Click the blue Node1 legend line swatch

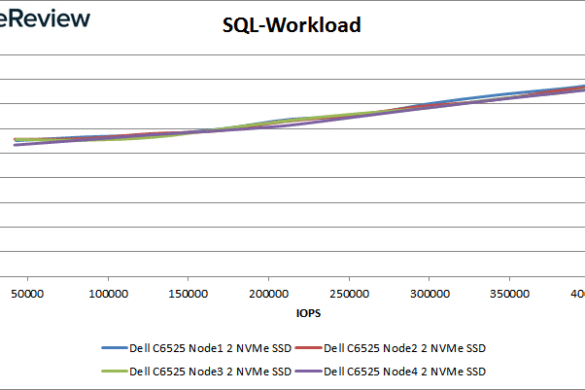115,348
